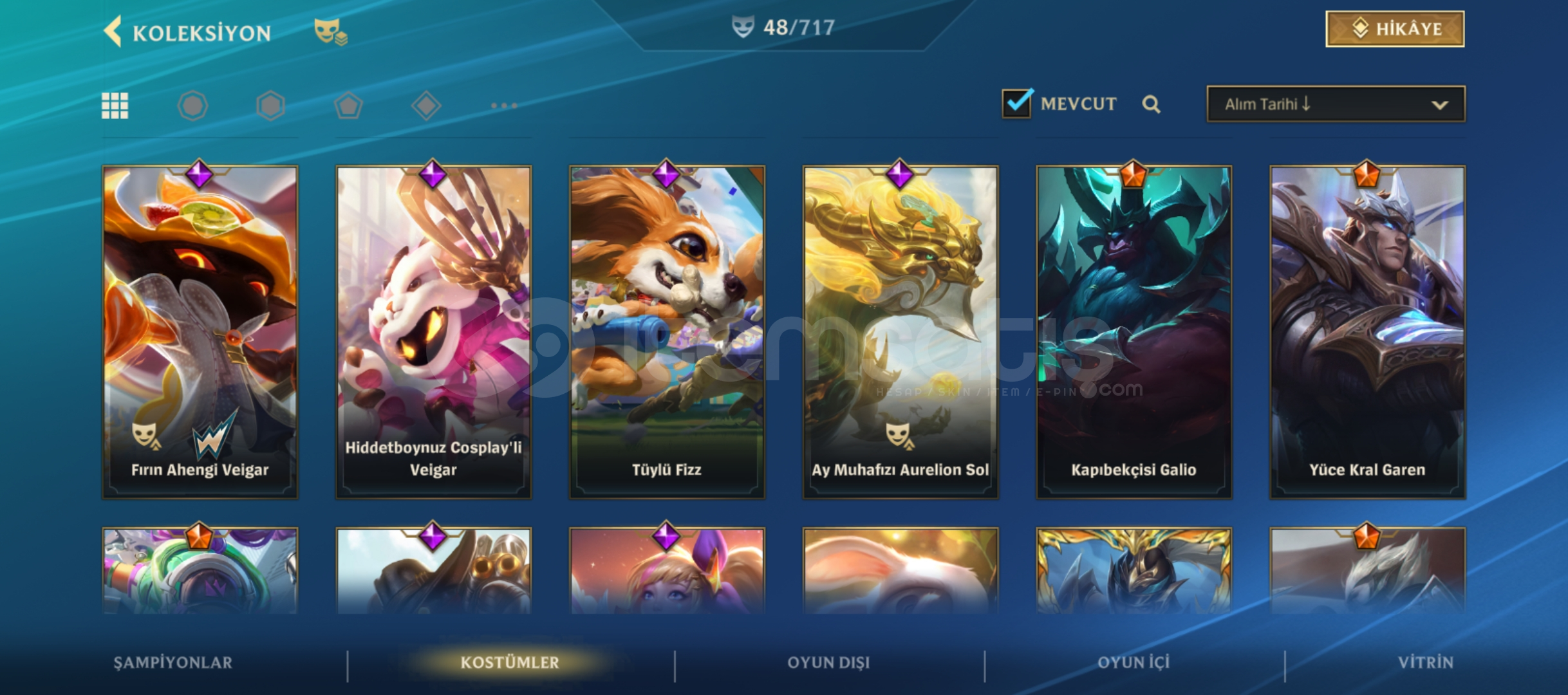Go back using the Koleksiyon arrow
The image size is (1568, 695).
(113, 32)
